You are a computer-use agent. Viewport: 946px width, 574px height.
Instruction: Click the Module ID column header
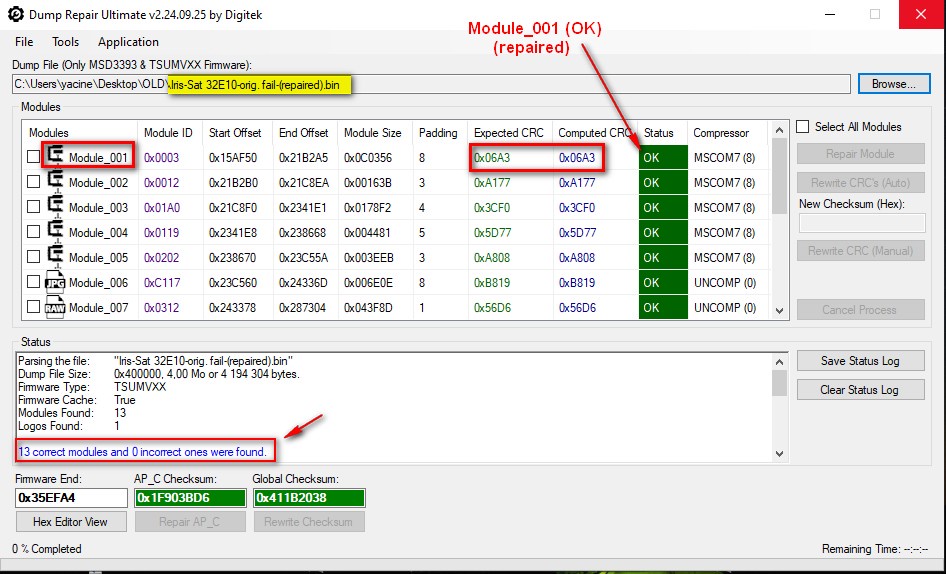(x=170, y=133)
